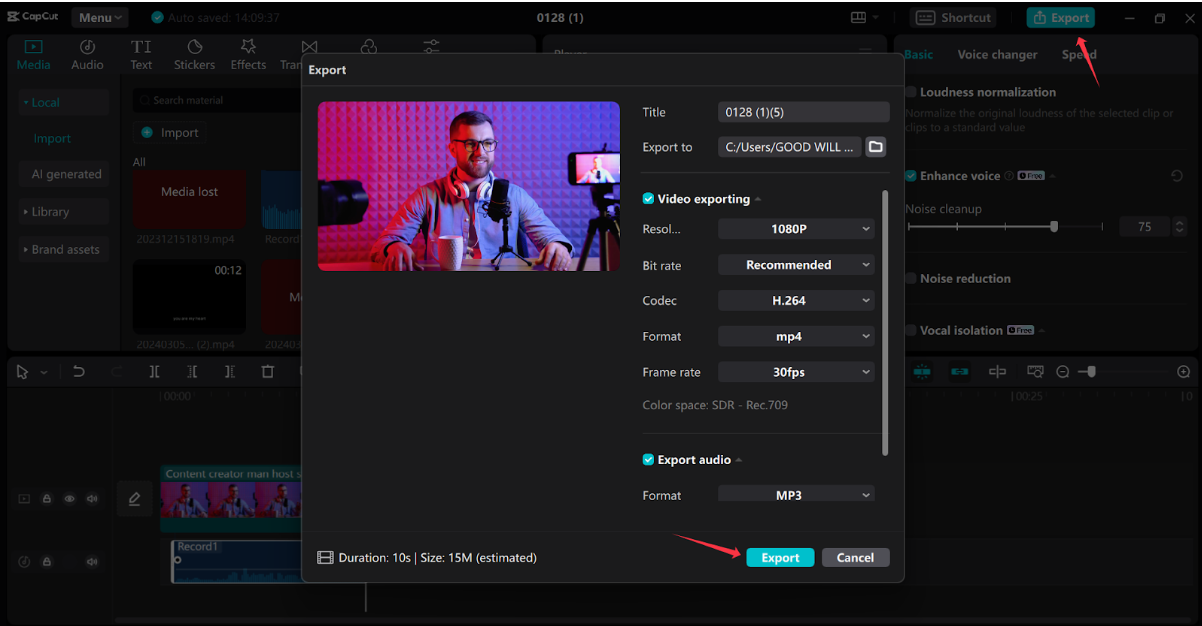Screen dimensions: 1202x626
Task: Select Import under Local in sidebar
Action: click(x=52, y=139)
